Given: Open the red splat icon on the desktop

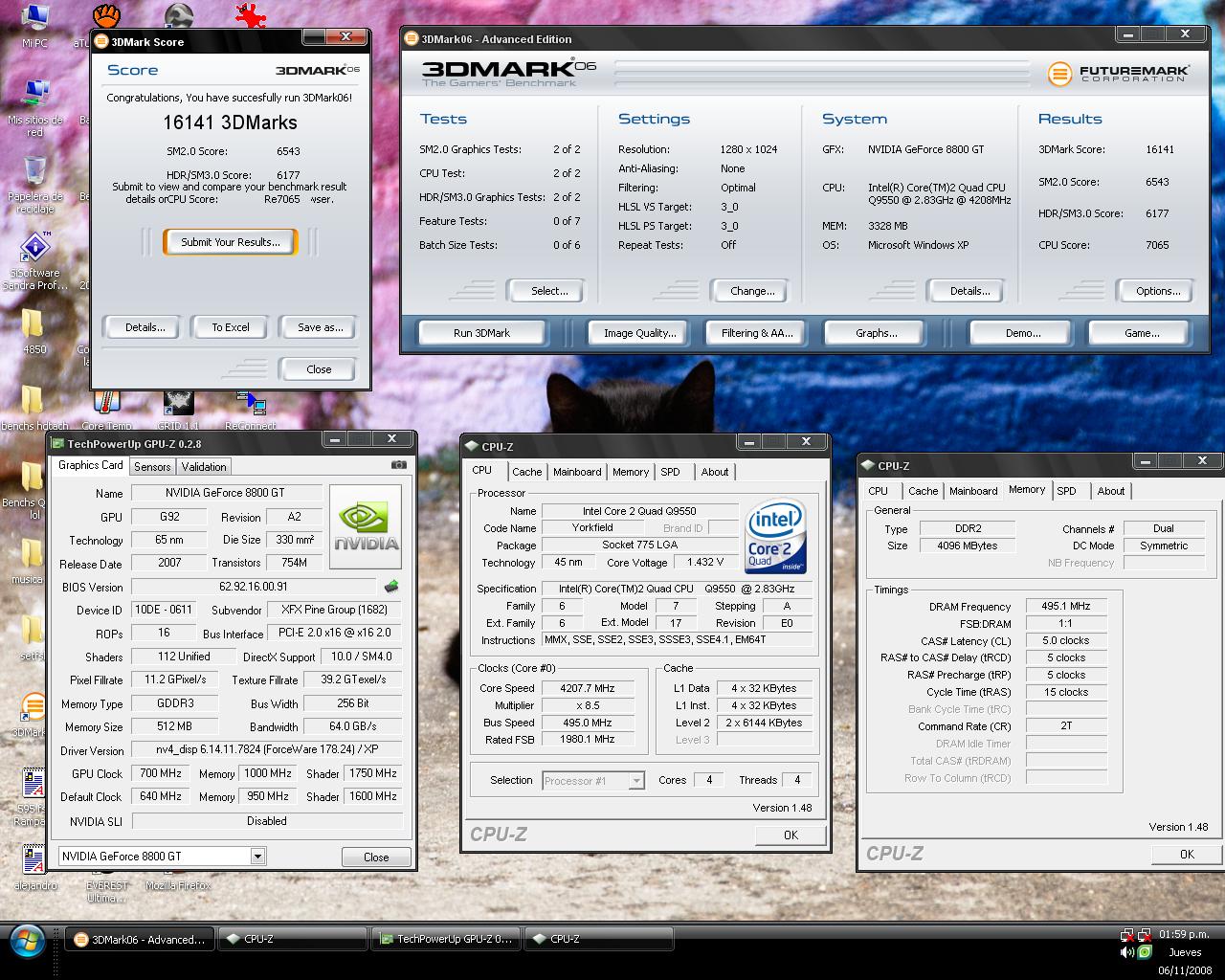Looking at the screenshot, I should click(251, 15).
